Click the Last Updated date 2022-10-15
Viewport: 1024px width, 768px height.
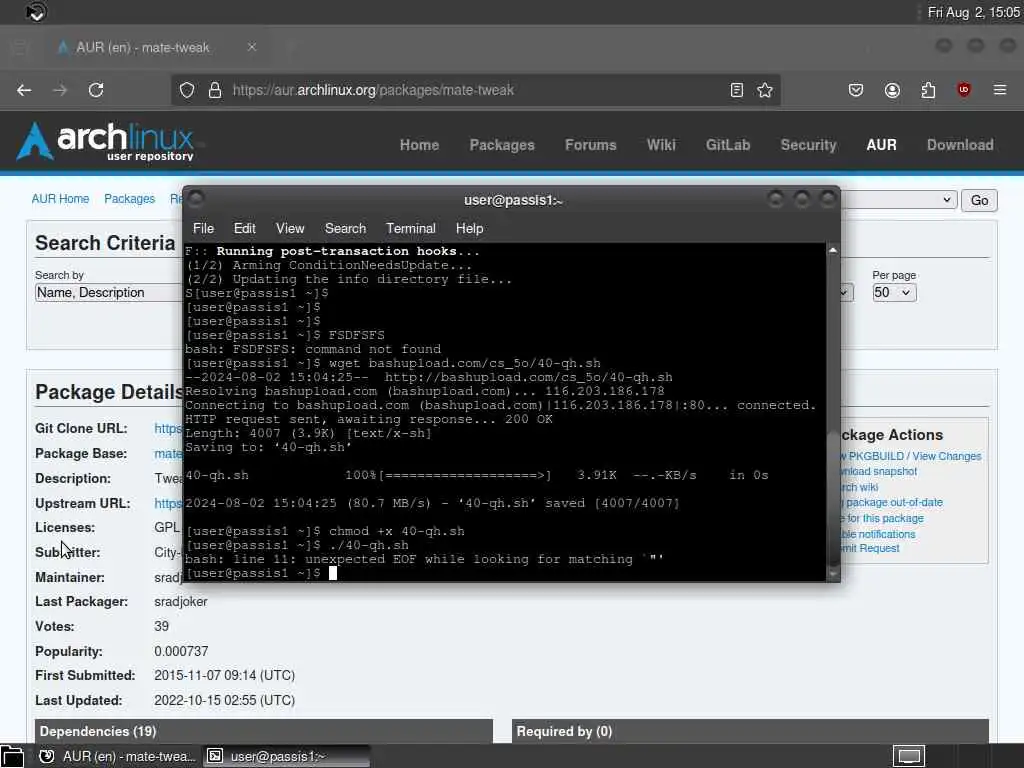click(x=224, y=700)
